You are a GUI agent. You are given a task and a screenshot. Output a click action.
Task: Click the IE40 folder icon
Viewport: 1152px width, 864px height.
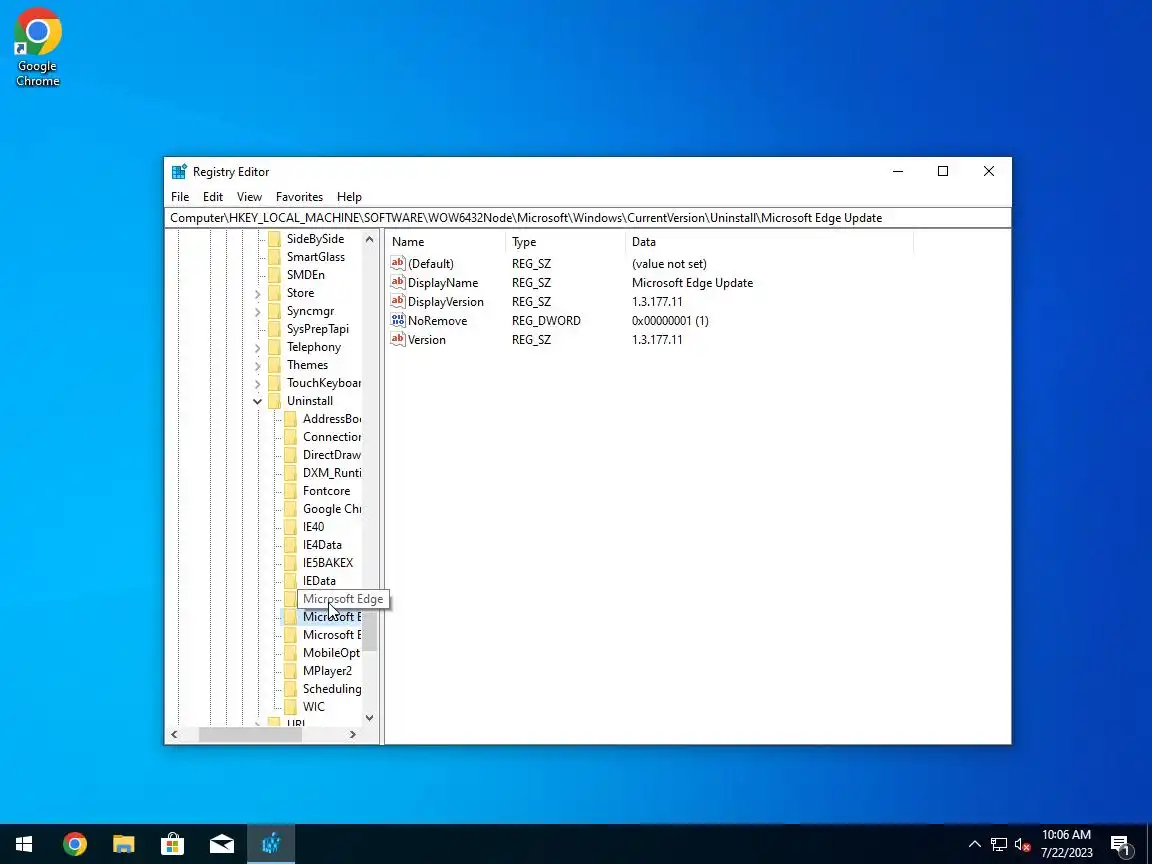pos(290,527)
